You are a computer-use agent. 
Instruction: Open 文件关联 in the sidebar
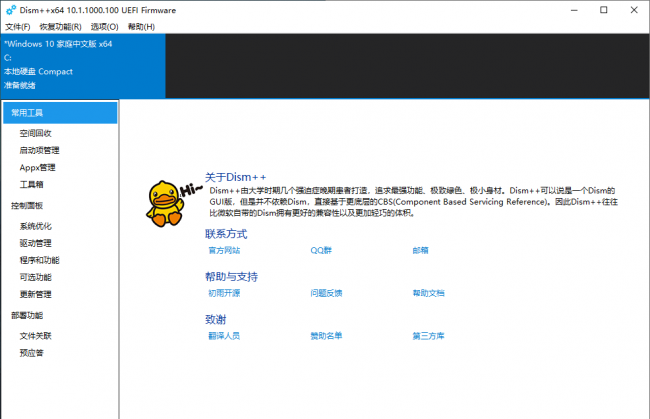click(x=36, y=336)
